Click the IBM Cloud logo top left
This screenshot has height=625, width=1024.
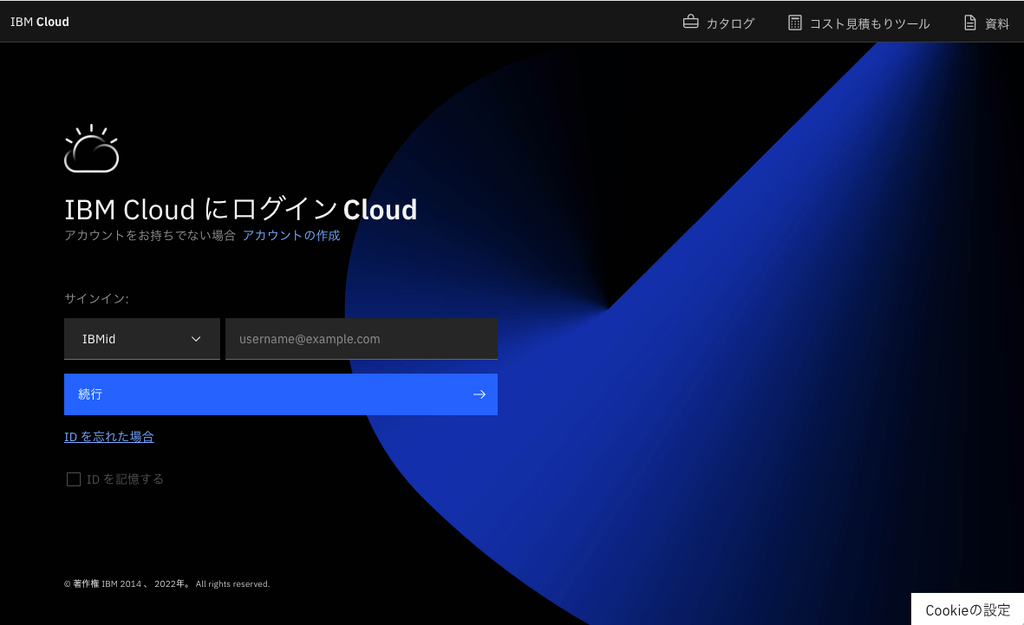click(x=39, y=21)
